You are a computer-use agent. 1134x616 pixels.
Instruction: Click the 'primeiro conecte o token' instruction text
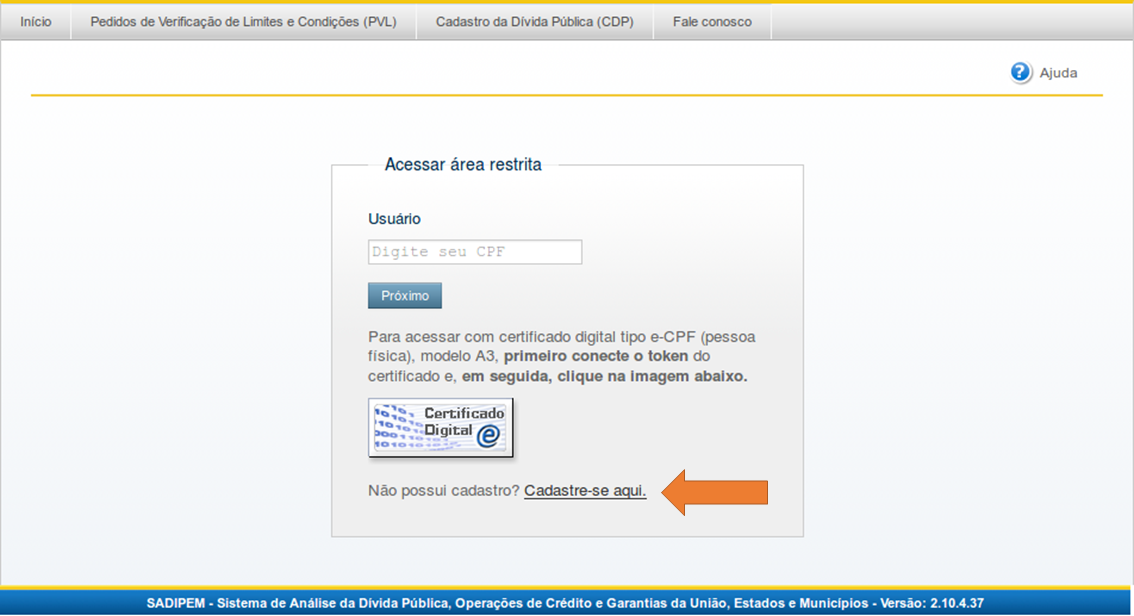(596, 356)
